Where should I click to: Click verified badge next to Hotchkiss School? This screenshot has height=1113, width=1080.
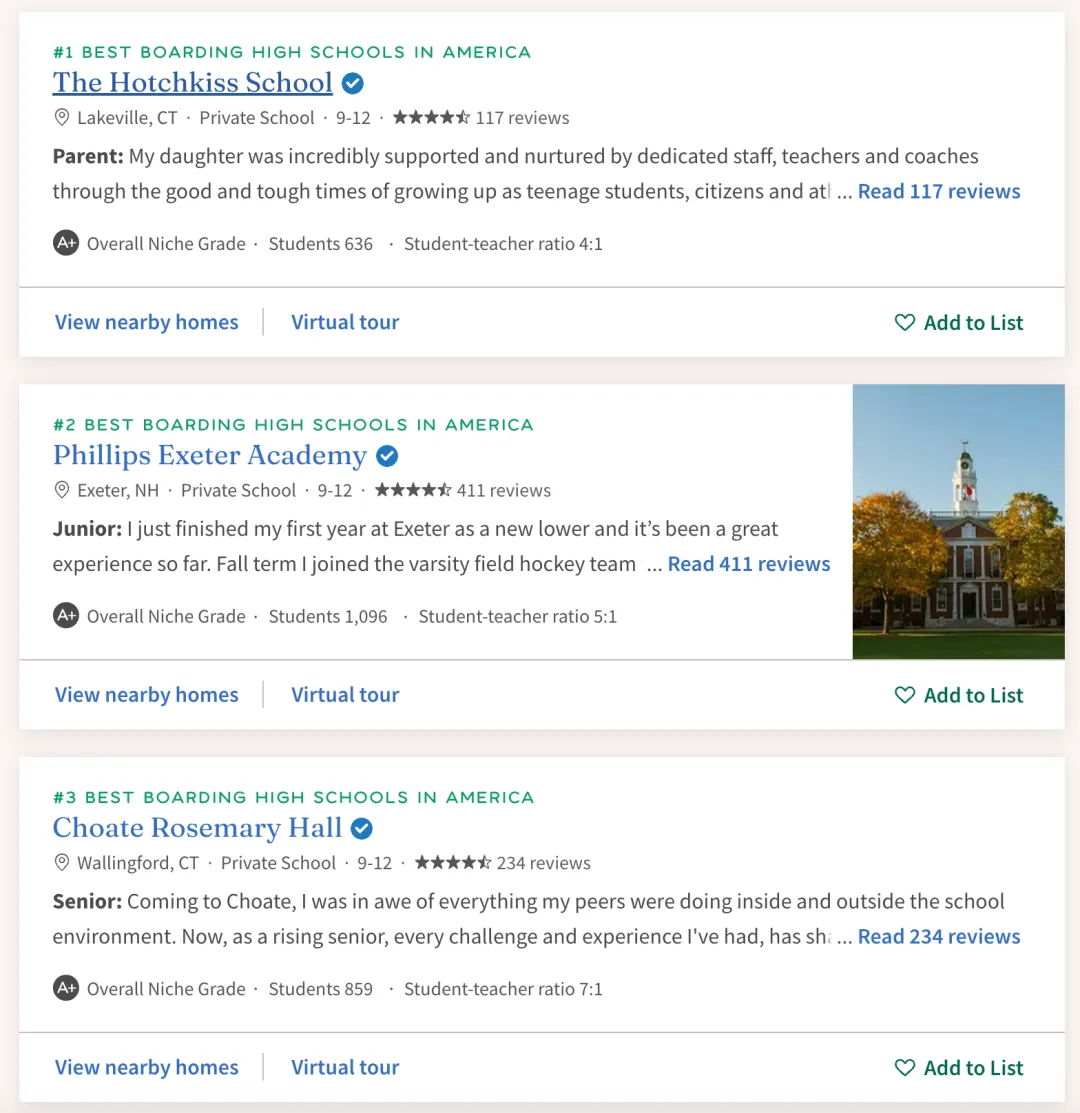tap(353, 83)
